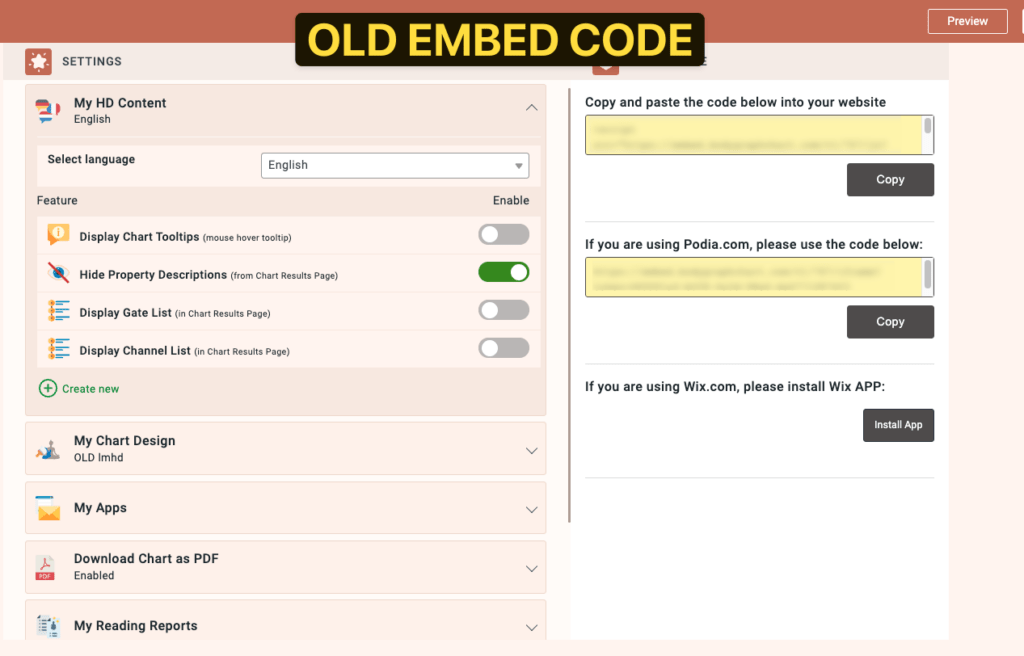
Task: Enable Display Gate List toggle
Action: pos(504,310)
